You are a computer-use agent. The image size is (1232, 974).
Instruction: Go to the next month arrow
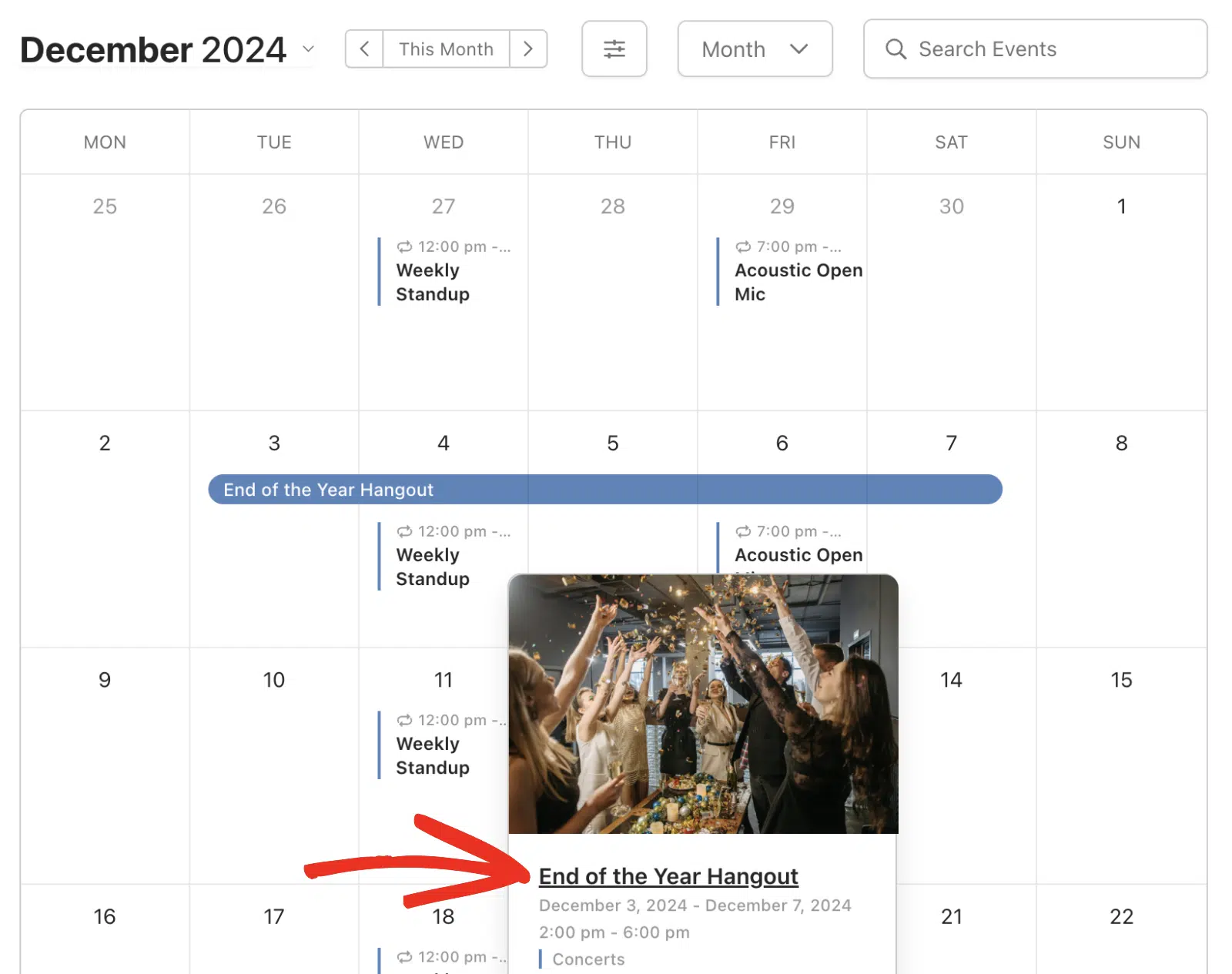pos(528,49)
